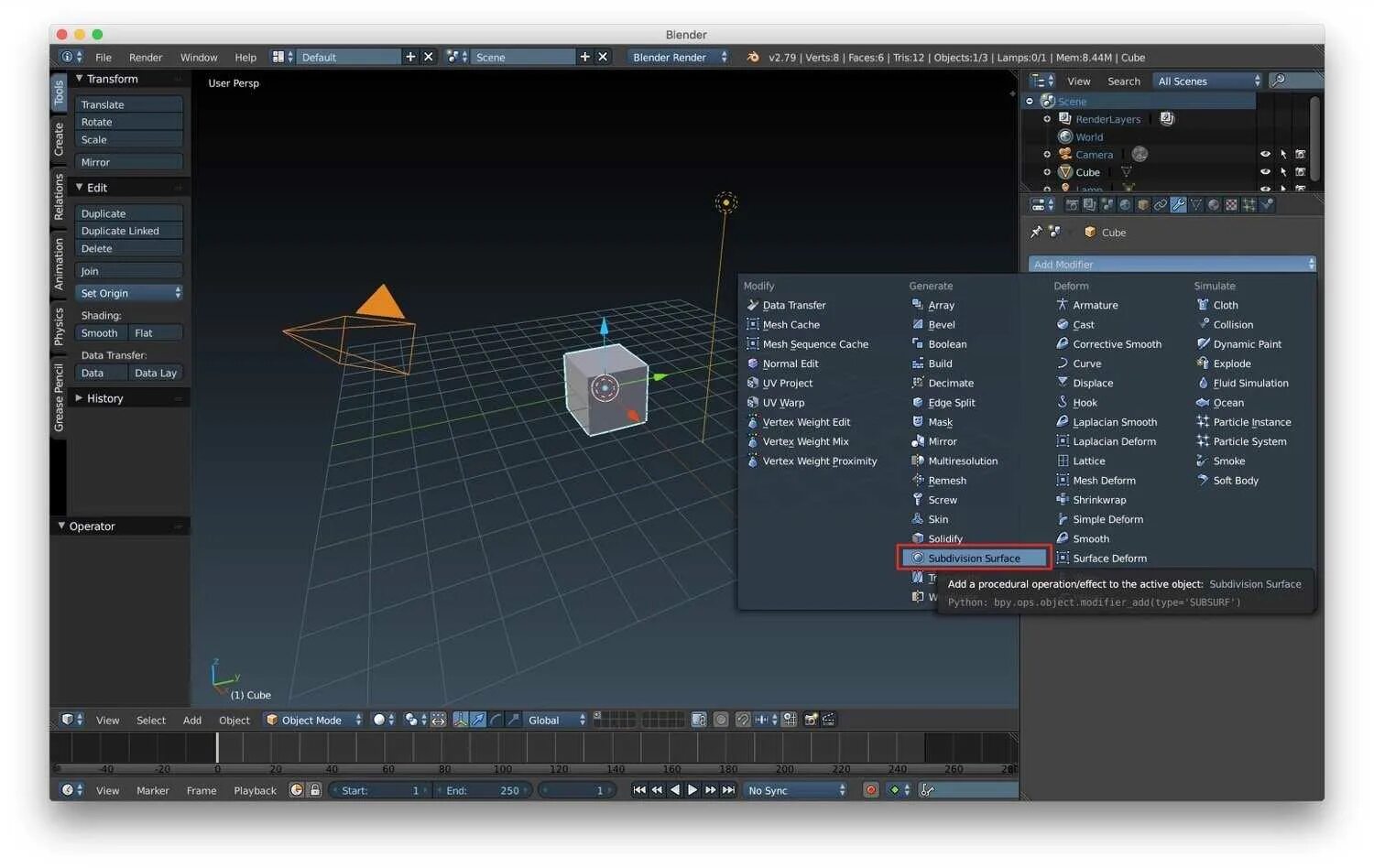Viewport: 1374px width, 868px height.
Task: Click the Start frame field
Action: pyautogui.click(x=380, y=790)
